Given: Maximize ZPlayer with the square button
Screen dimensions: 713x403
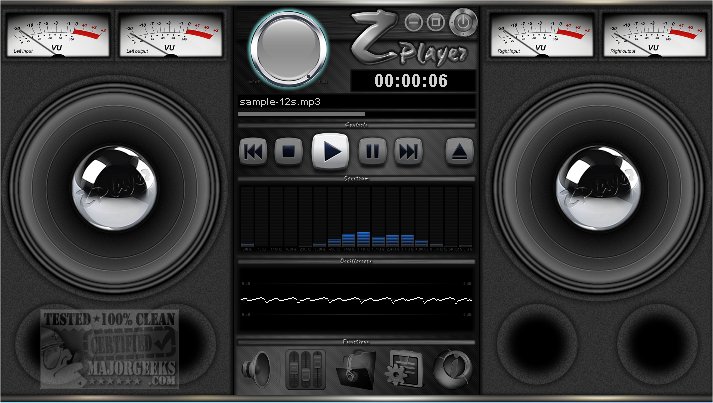Looking at the screenshot, I should tap(436, 21).
